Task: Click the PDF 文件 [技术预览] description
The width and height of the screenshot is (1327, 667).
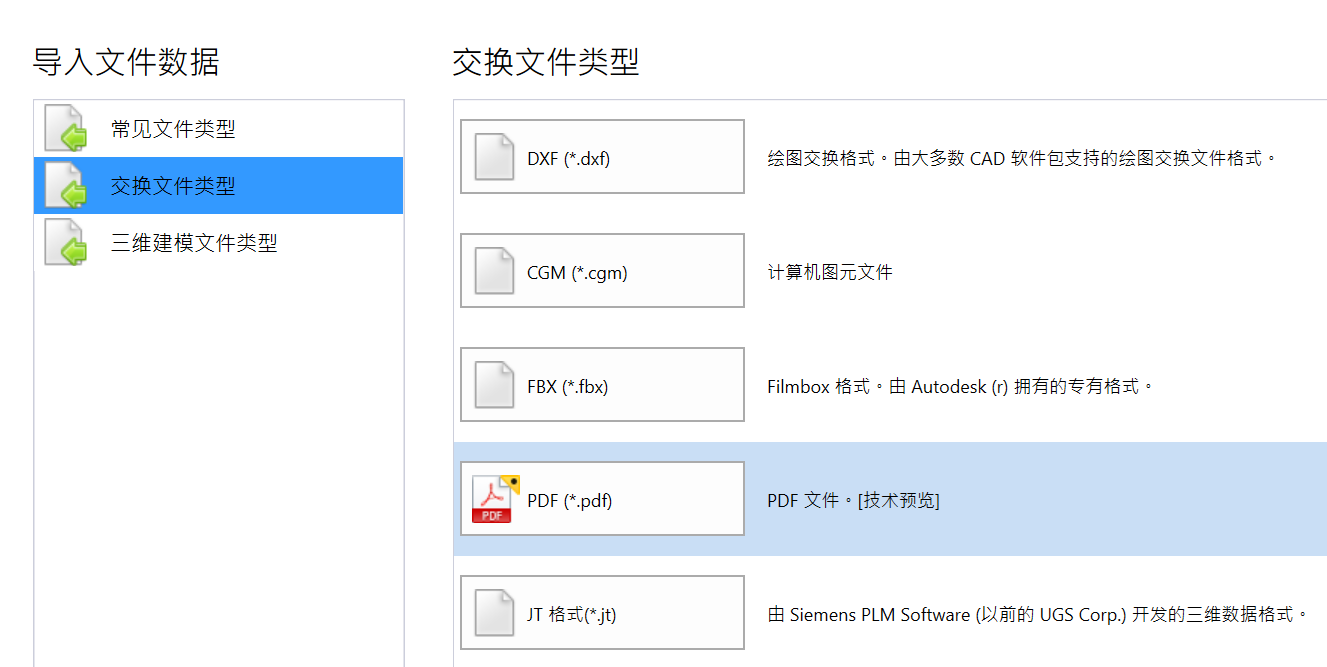Action: pos(853,500)
